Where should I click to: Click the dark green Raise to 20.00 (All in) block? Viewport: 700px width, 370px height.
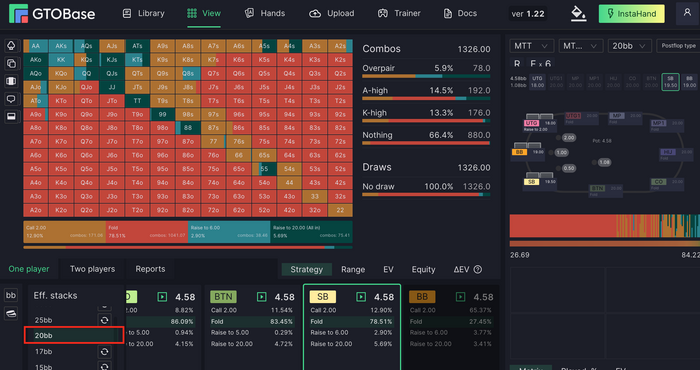coord(311,232)
